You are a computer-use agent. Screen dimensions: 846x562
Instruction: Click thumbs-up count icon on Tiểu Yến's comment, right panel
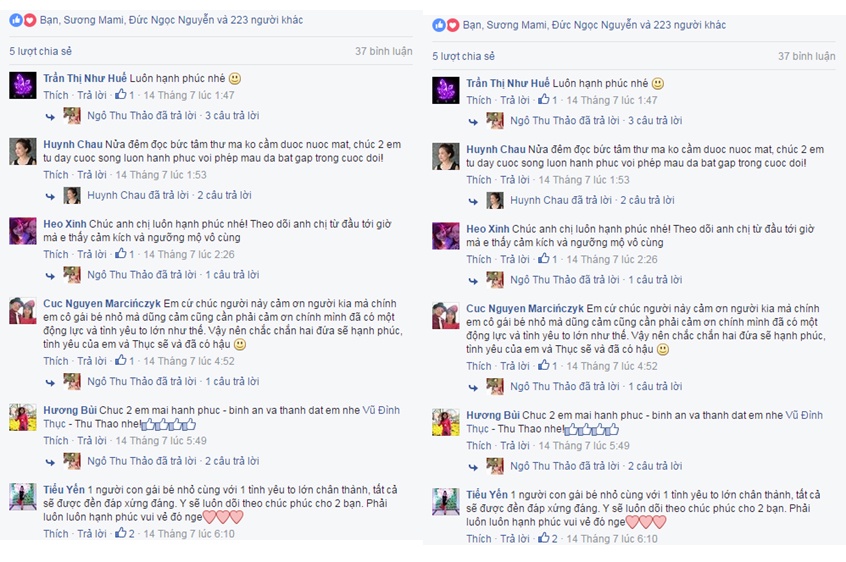pyautogui.click(x=548, y=538)
